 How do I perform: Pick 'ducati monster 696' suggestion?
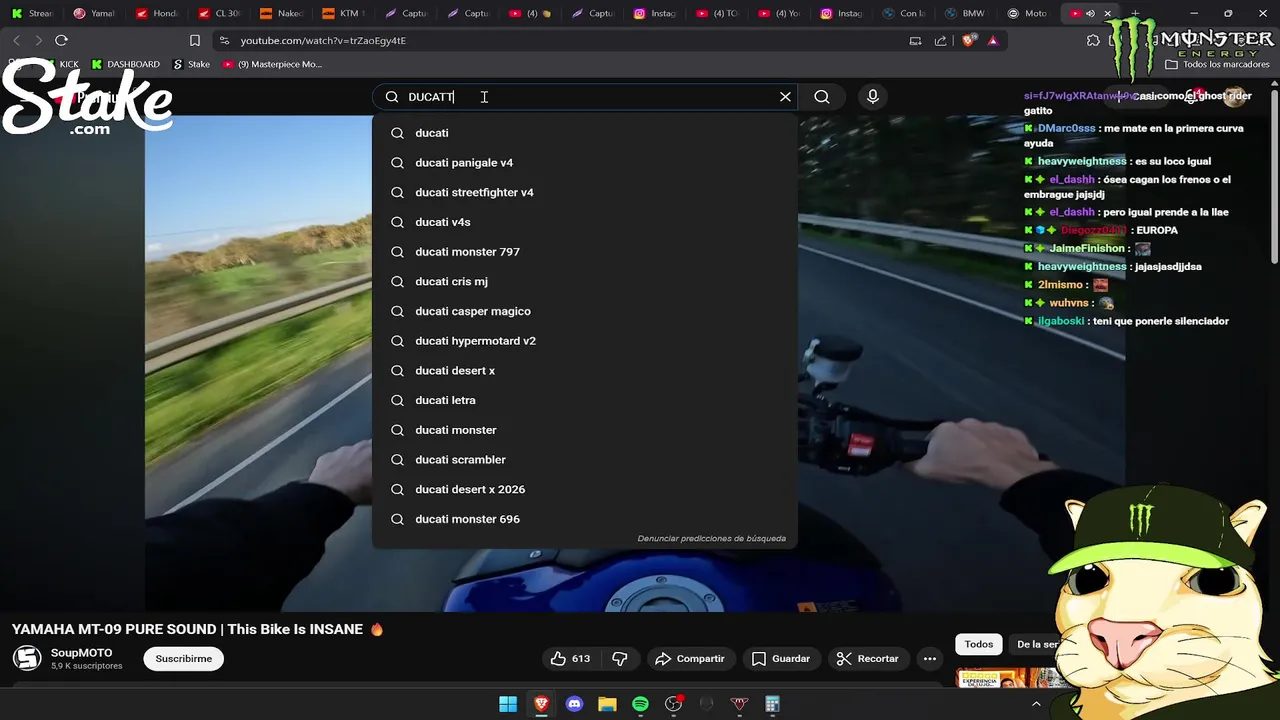[585, 519]
